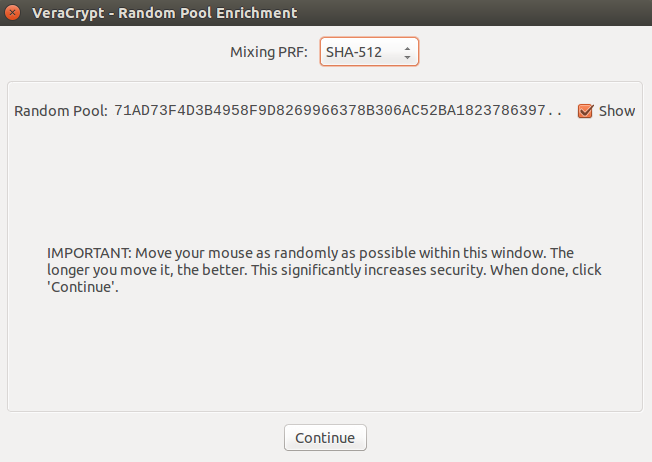Uncheck the Show random pool checkbox
The image size is (652, 462).
[x=585, y=111]
